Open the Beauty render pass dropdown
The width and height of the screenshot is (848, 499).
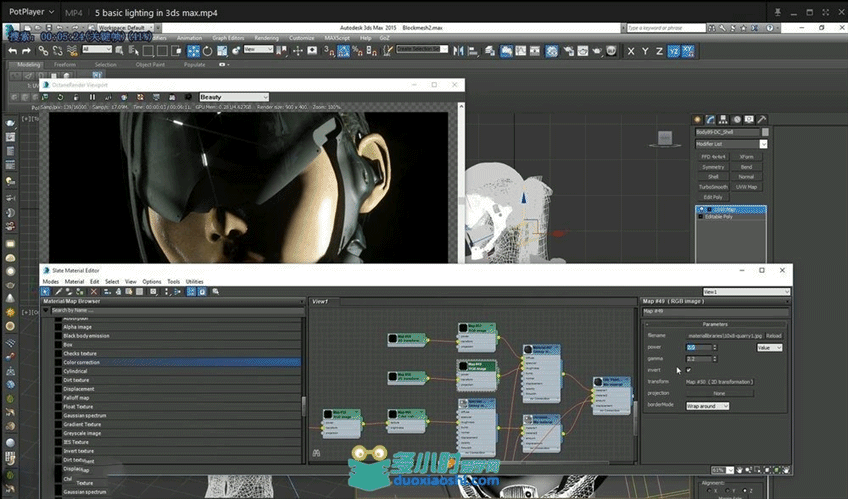[234, 97]
